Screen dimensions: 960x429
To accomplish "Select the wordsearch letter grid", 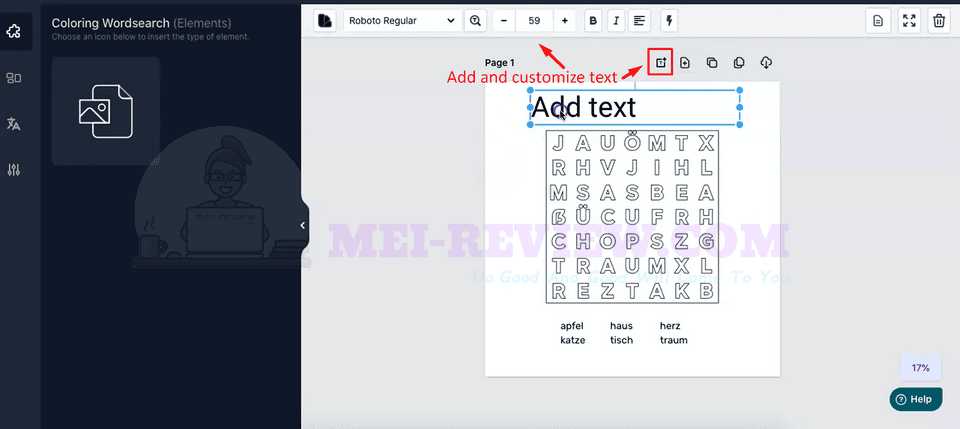I will 632,217.
